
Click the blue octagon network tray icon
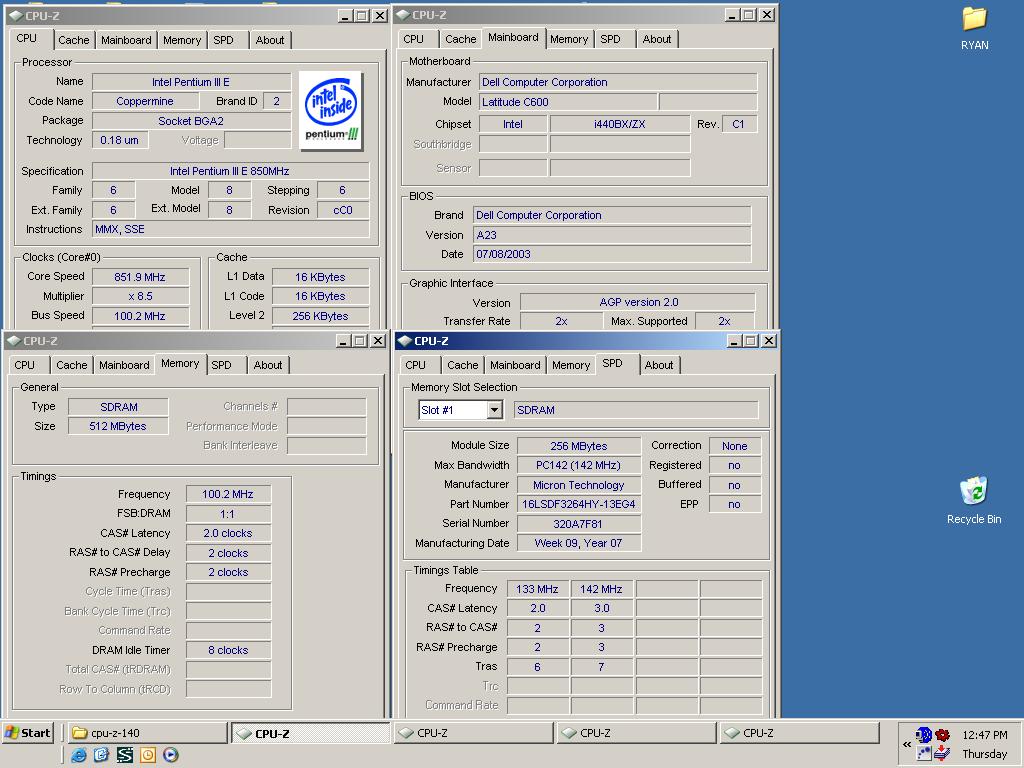coord(923,735)
